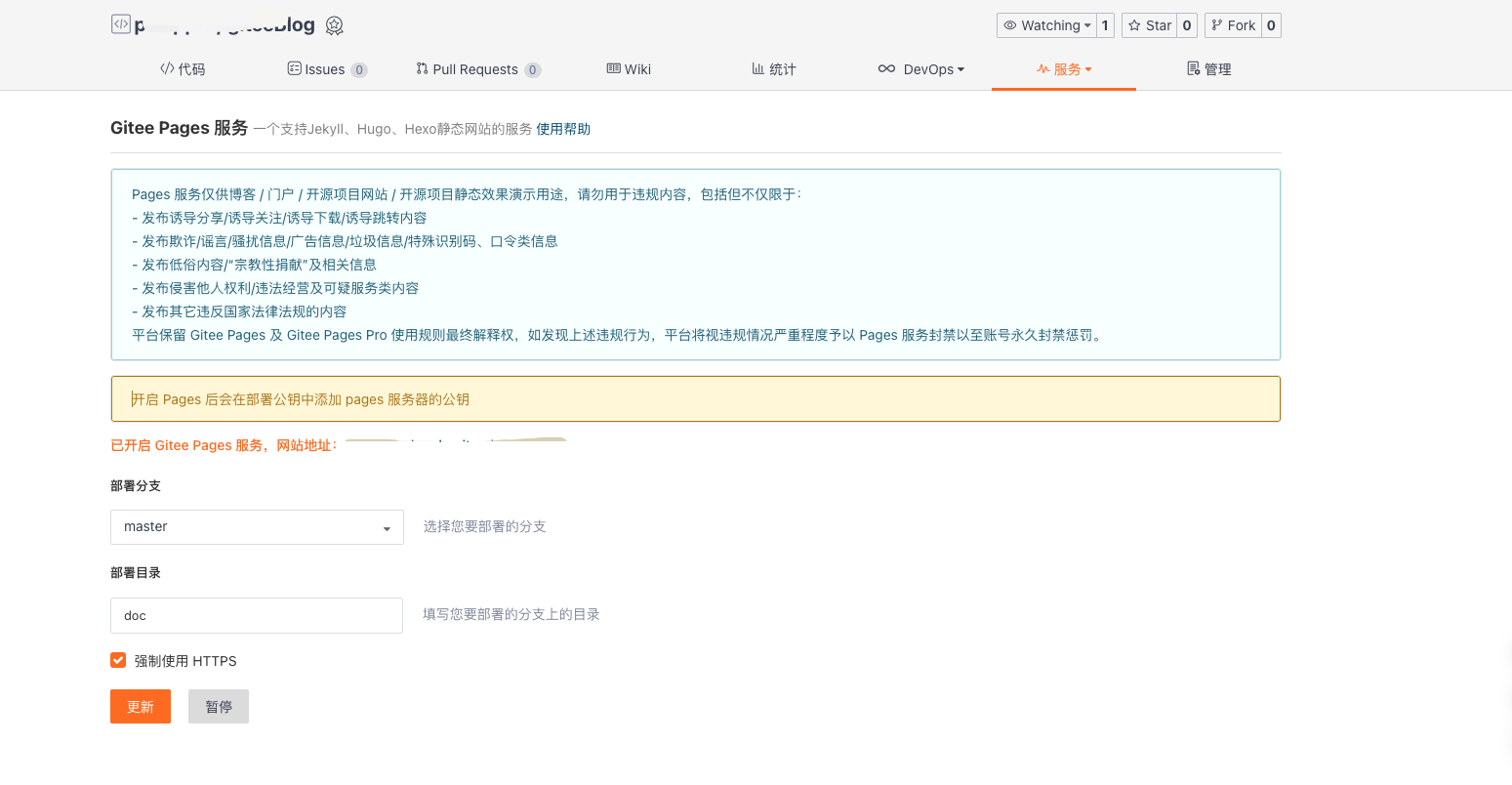
Task: Click the 部署目录 label
Action: click(136, 573)
